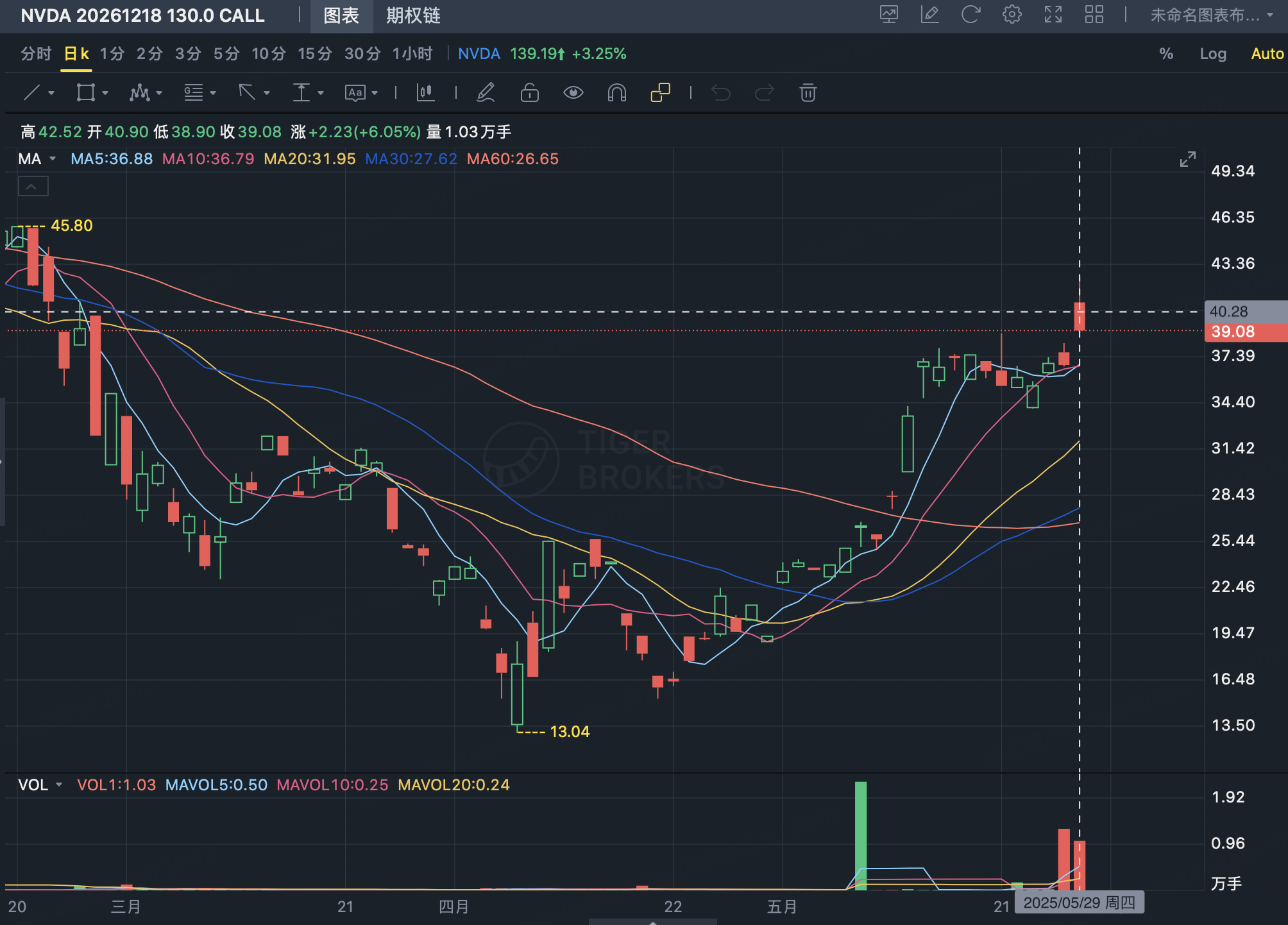This screenshot has height=925, width=1288.
Task: Toggle Log scale mode
Action: pyautogui.click(x=1213, y=54)
